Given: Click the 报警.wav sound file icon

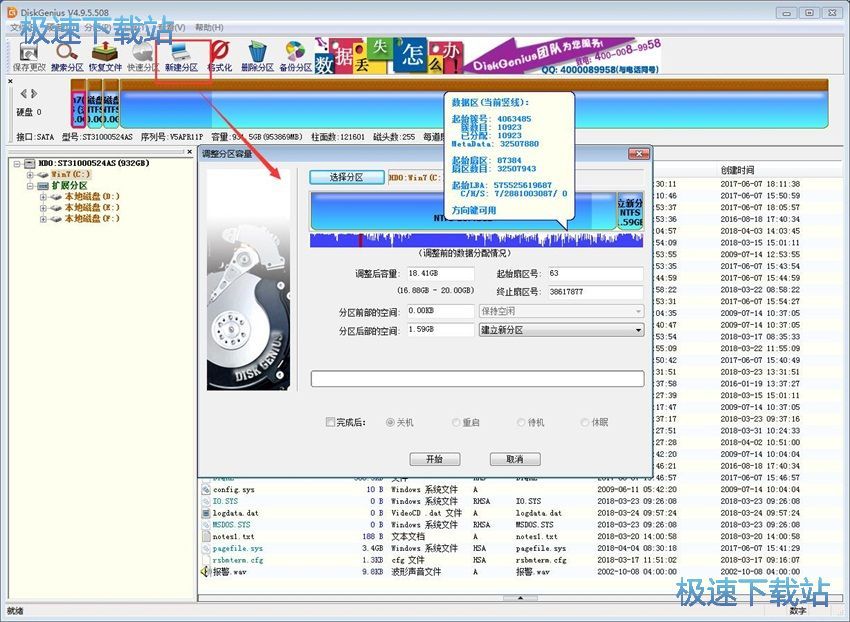Looking at the screenshot, I should 205,572.
